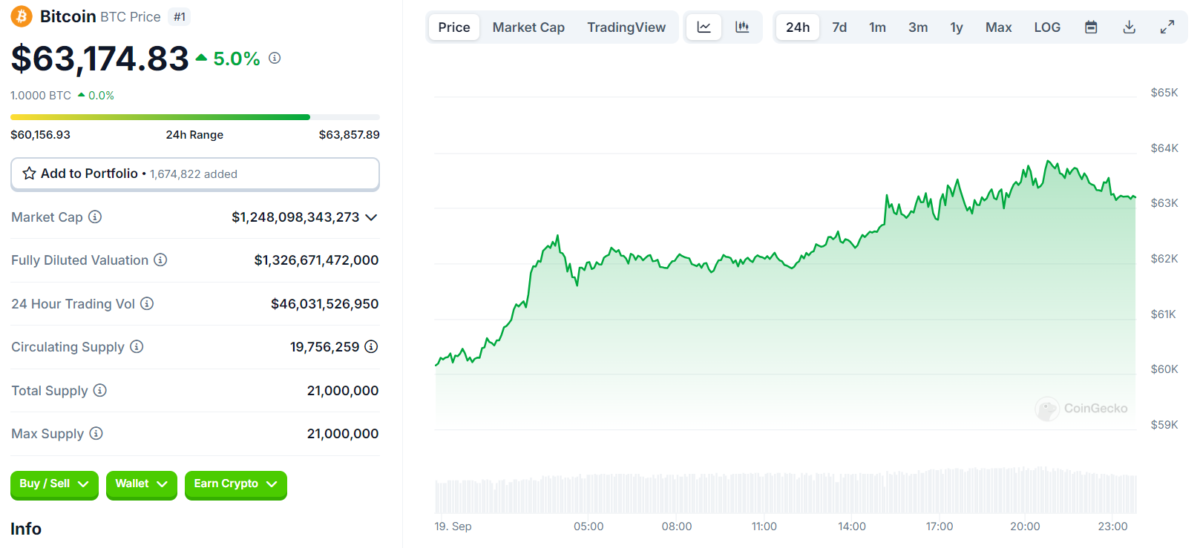This screenshot has height=548, width=1200.
Task: Switch to line chart view icon
Action: [704, 27]
